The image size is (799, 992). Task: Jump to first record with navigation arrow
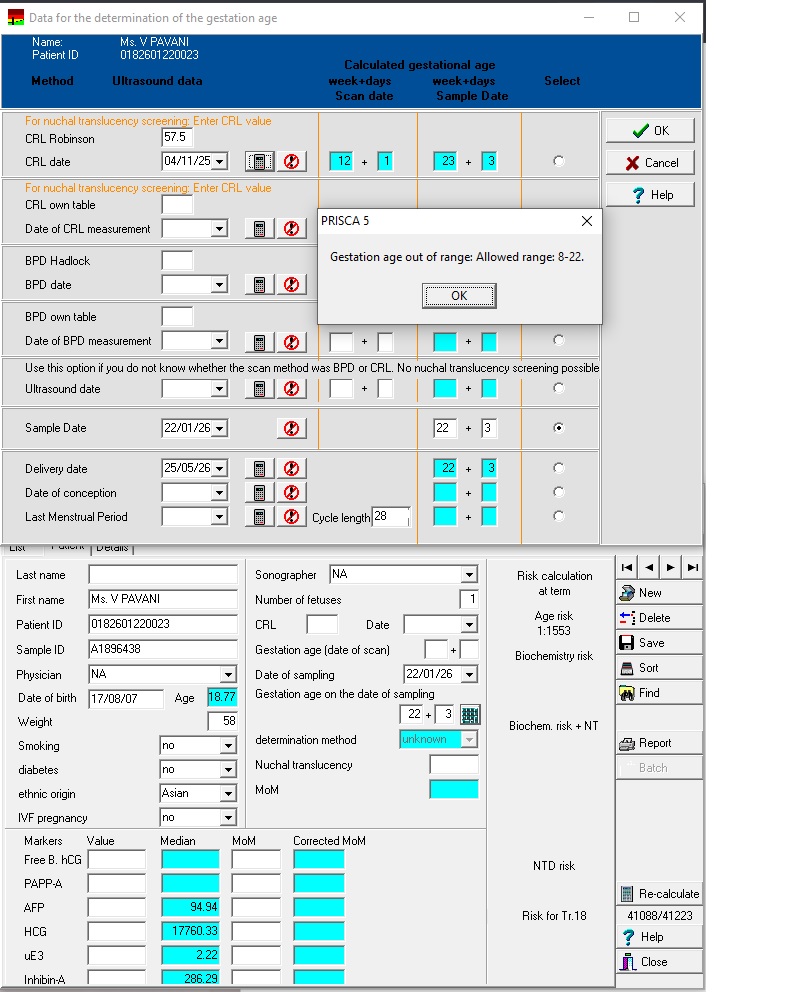(x=627, y=568)
